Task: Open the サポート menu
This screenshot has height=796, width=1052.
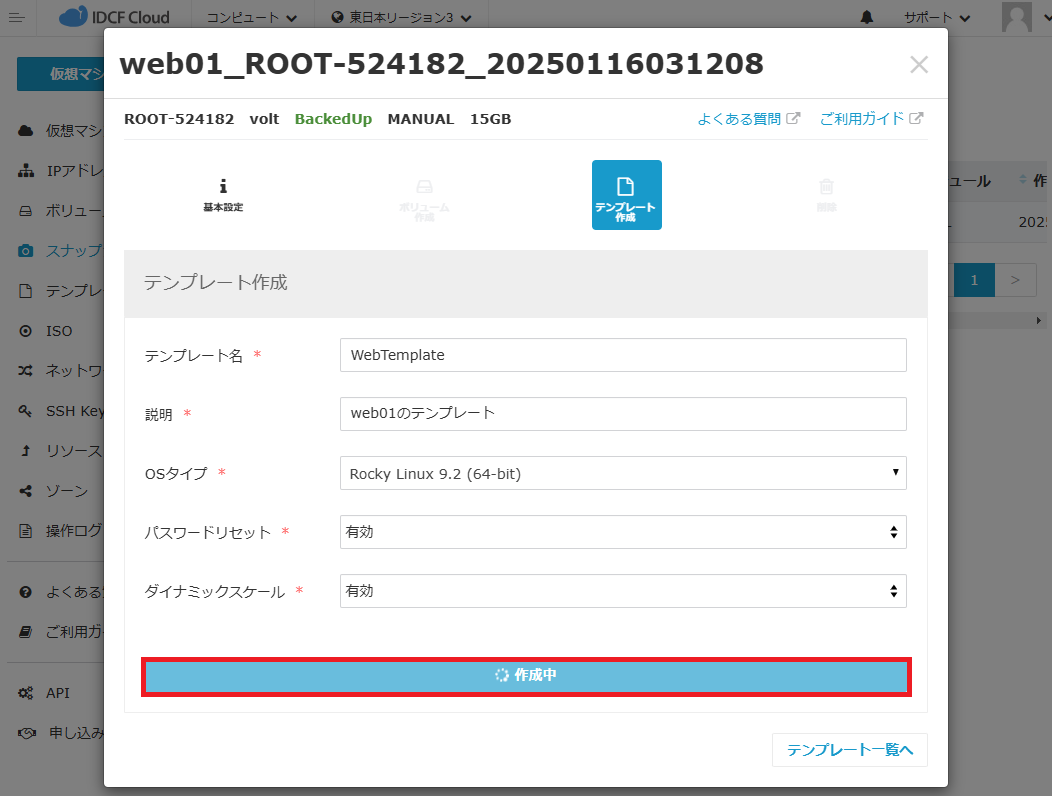Action: click(x=936, y=17)
